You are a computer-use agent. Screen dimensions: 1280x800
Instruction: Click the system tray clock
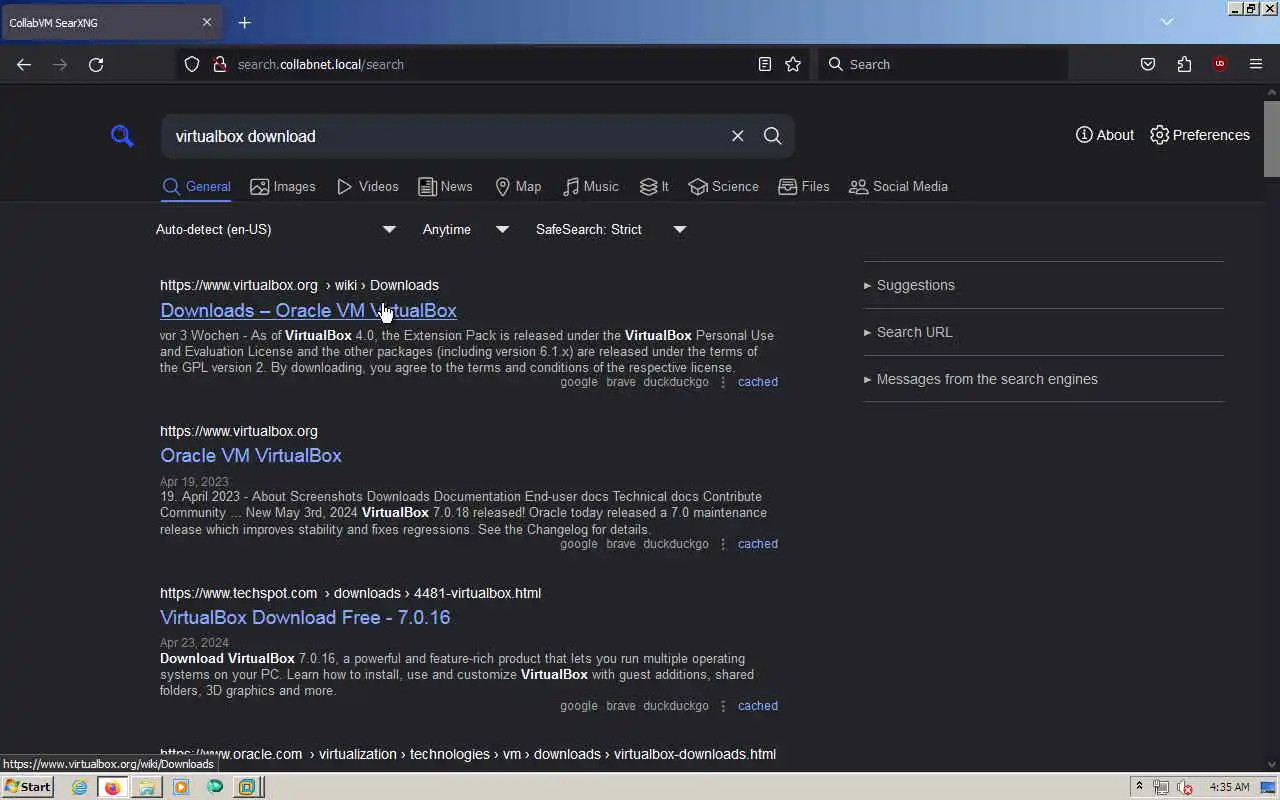[x=1229, y=787]
